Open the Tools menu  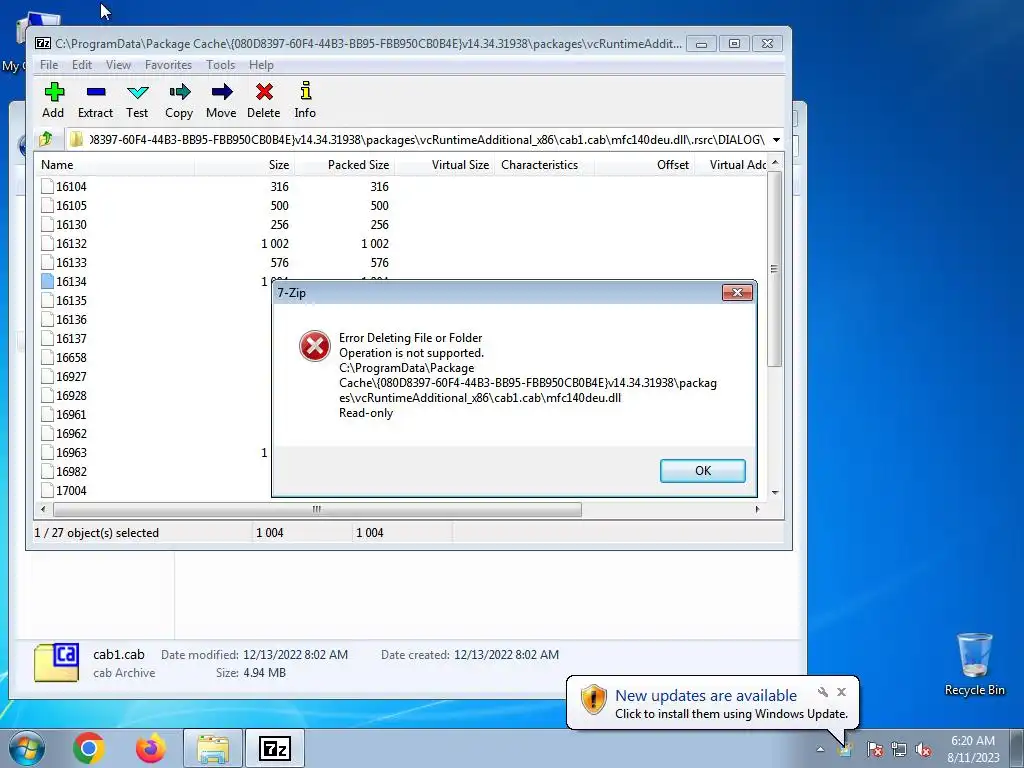(221, 65)
